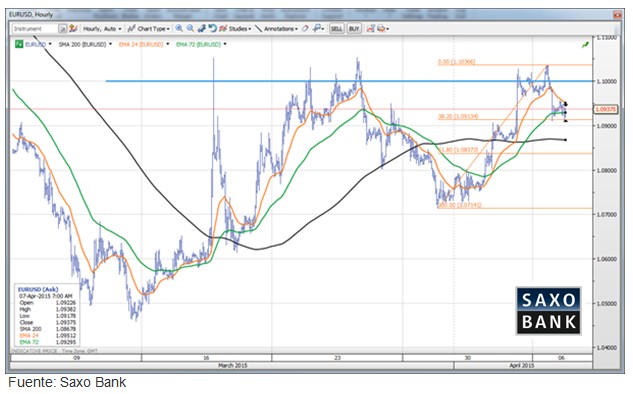The height and width of the screenshot is (394, 633).
Task: Close the EURUSD Hourly chart window
Action: [617, 15]
